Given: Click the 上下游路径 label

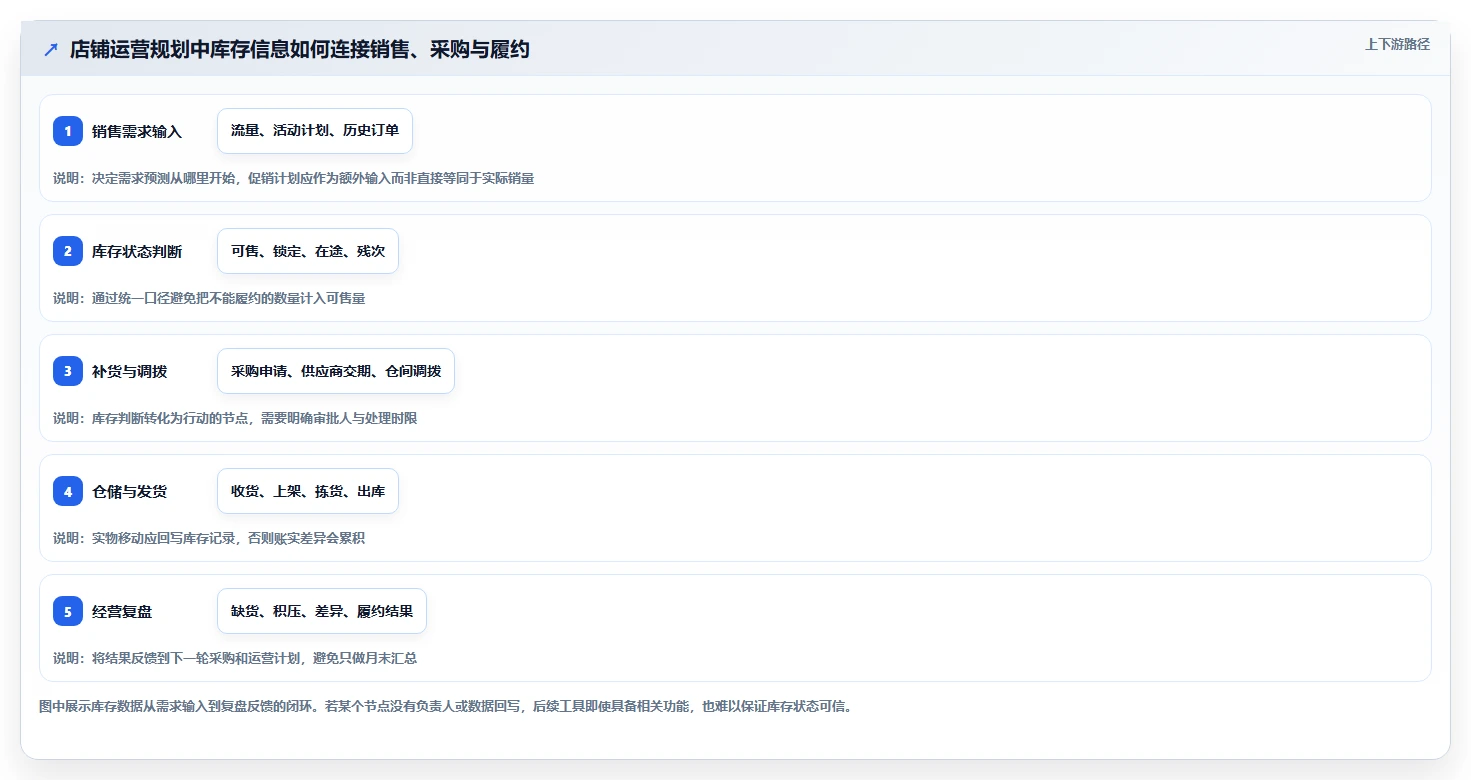Looking at the screenshot, I should click(1397, 44).
